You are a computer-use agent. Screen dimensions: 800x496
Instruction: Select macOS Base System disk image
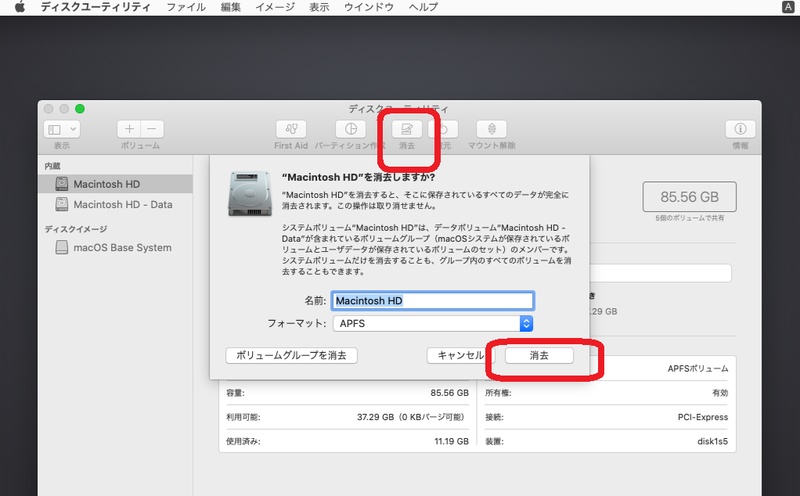pyautogui.click(x=115, y=247)
